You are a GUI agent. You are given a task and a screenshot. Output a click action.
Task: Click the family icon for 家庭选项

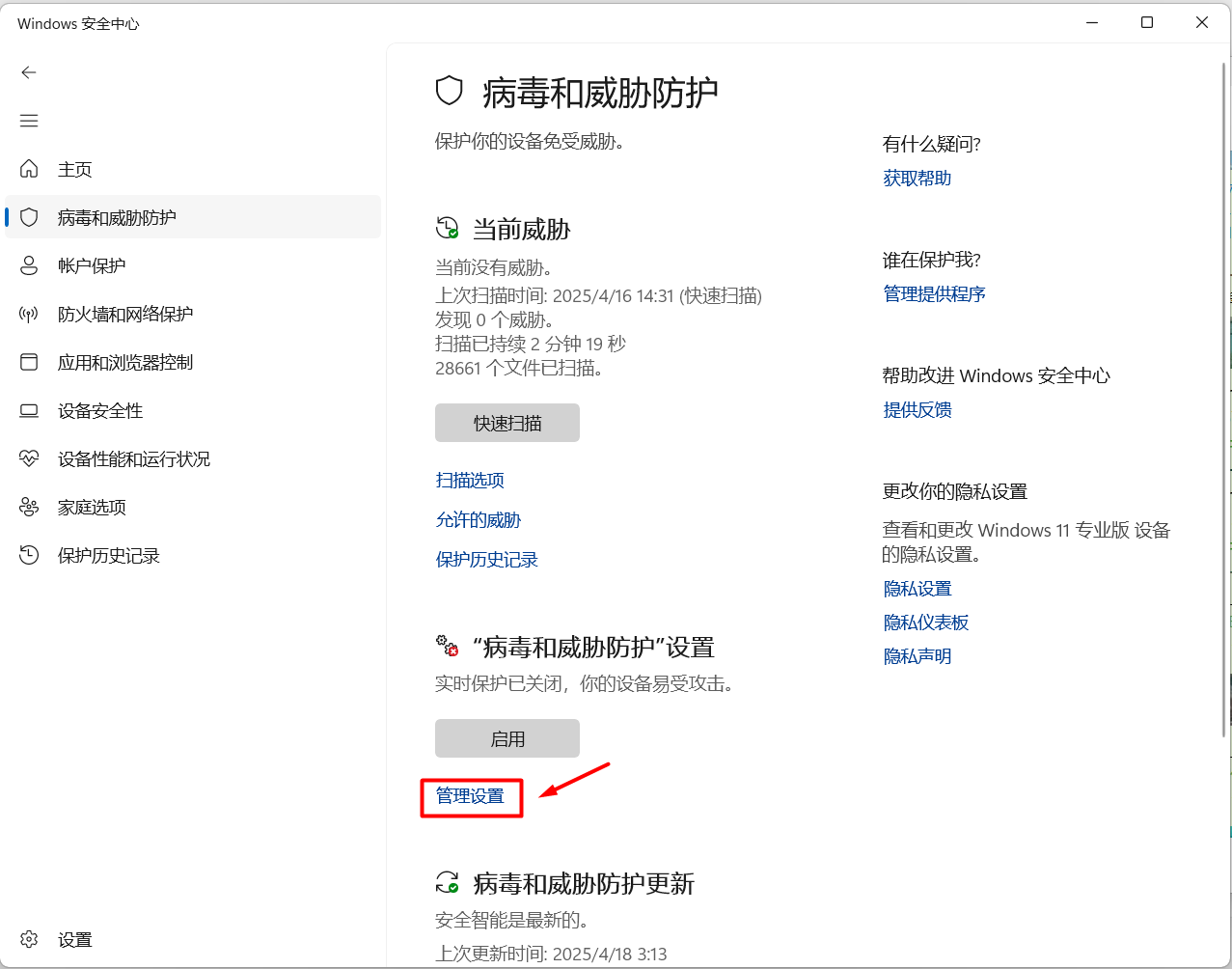(x=29, y=507)
